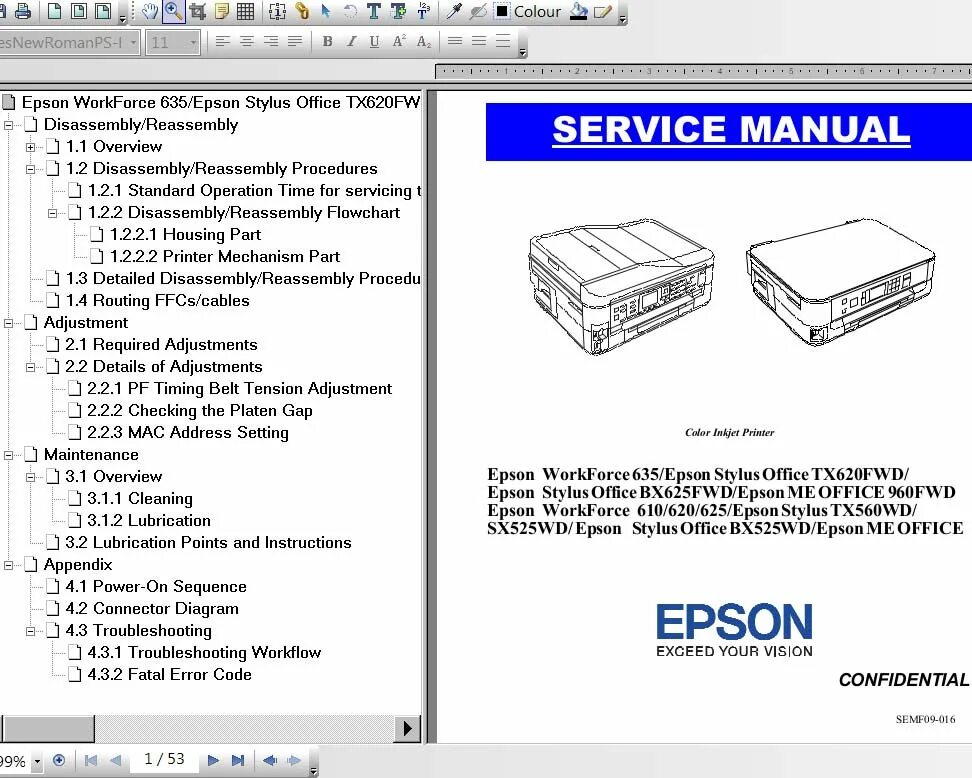Justify text alignment
The width and height of the screenshot is (972, 778).
[x=295, y=42]
